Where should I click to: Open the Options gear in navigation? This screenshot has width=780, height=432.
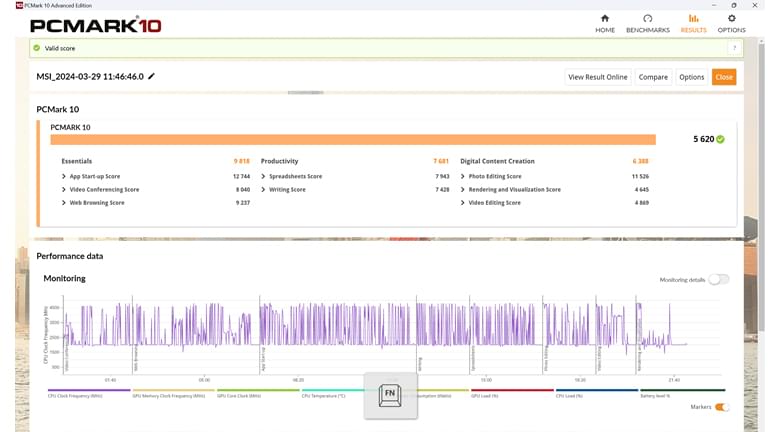[x=731, y=23]
